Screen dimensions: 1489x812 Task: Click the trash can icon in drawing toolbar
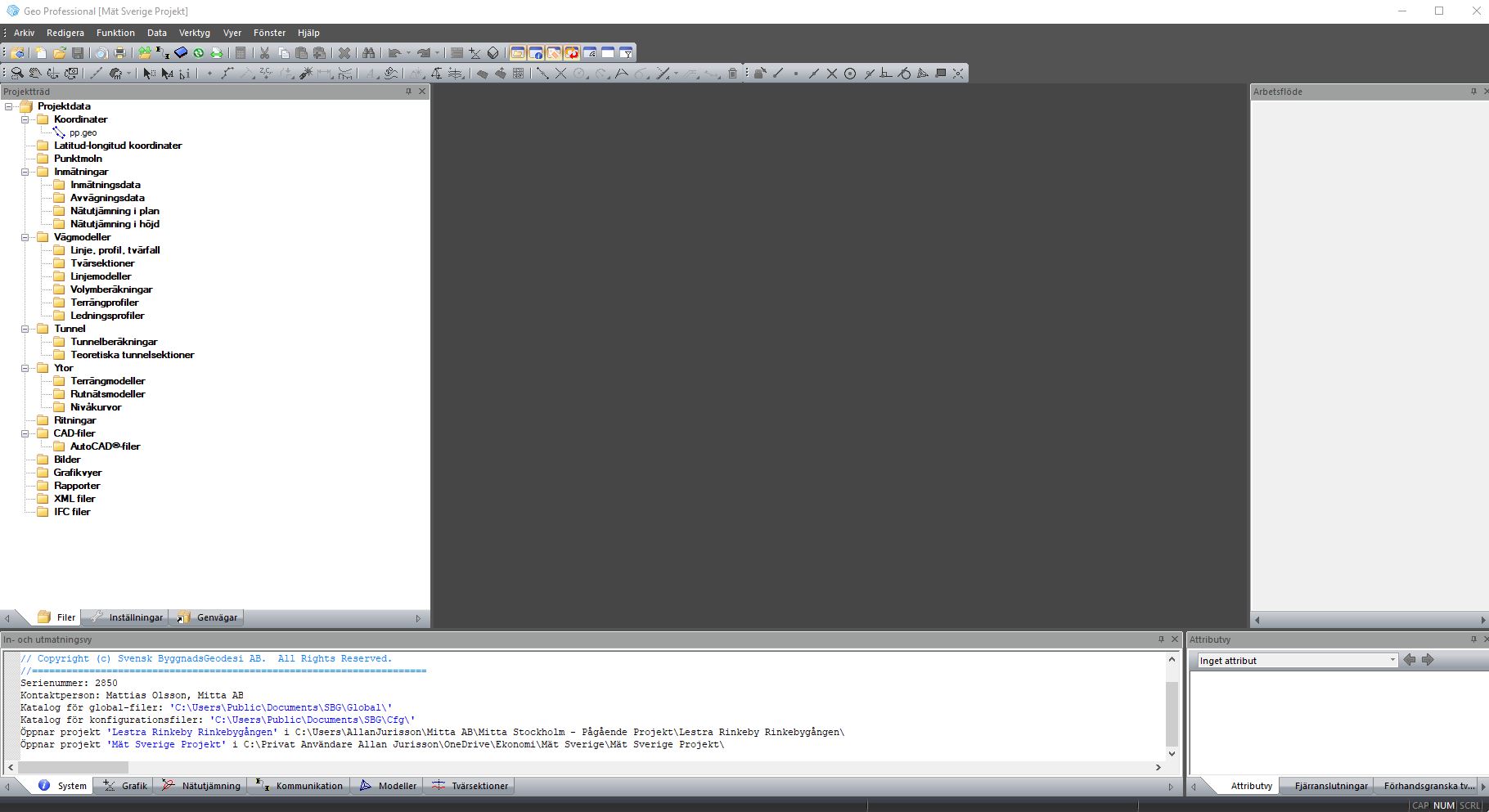point(732,73)
